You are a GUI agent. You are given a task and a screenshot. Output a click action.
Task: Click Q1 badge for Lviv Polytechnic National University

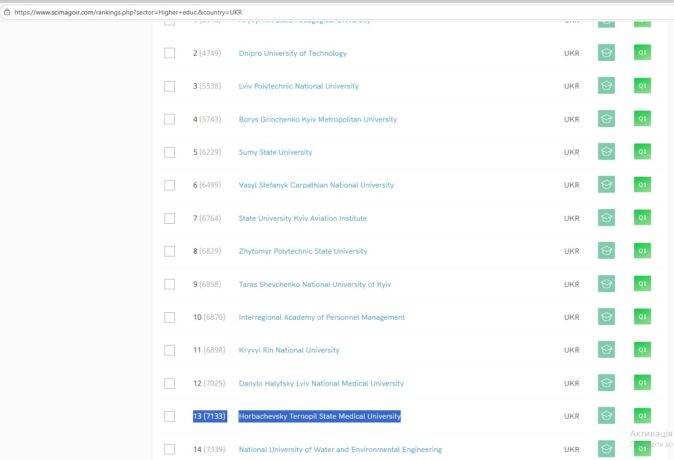point(642,86)
